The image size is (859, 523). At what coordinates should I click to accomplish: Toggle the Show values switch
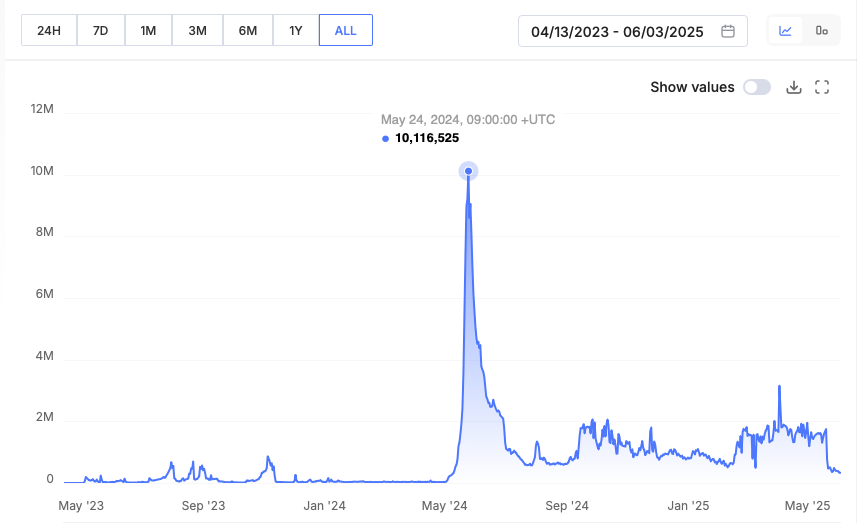click(x=757, y=87)
